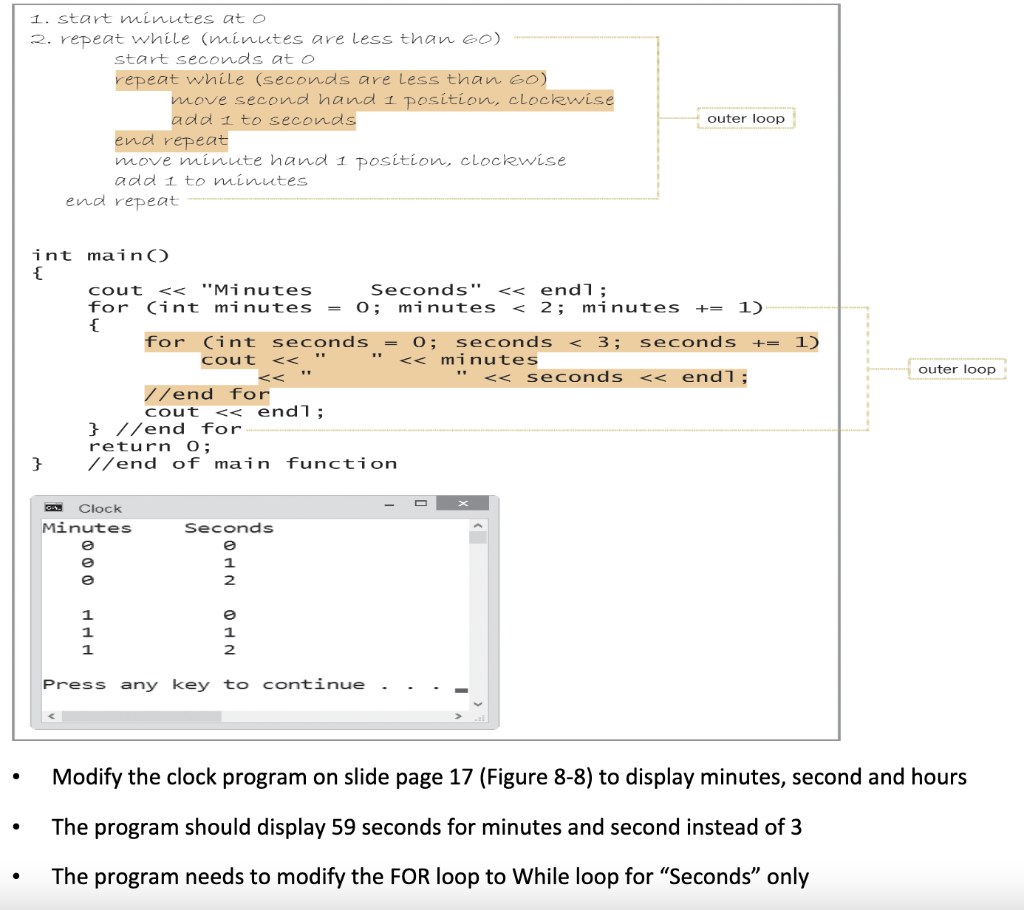
Task: Click the scroll-right arrow on horizontal scrollbar
Action: (457, 717)
